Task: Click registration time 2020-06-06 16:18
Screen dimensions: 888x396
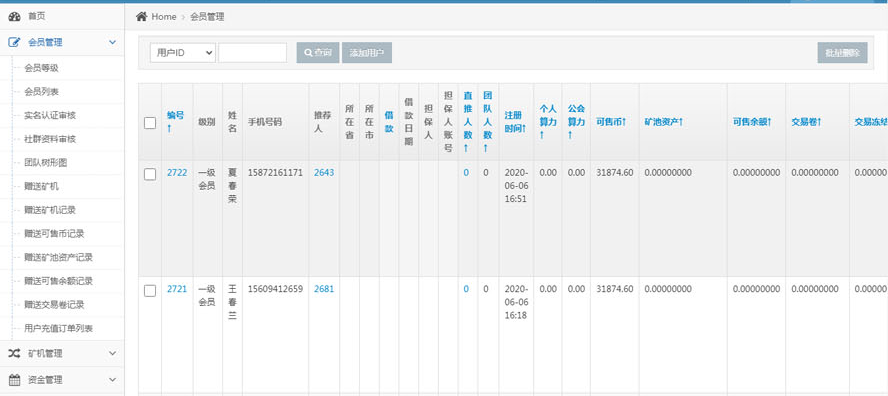Action: (x=516, y=302)
